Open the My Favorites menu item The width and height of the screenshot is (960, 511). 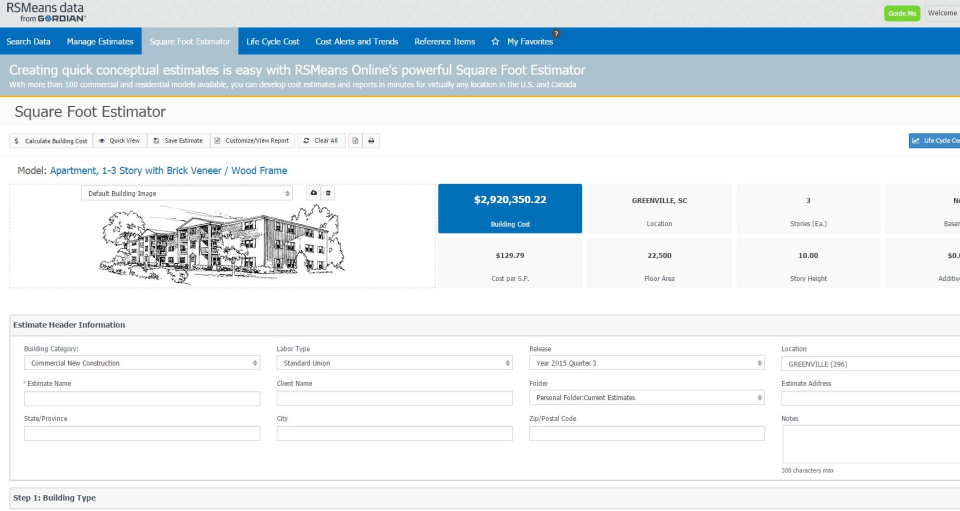coord(530,42)
